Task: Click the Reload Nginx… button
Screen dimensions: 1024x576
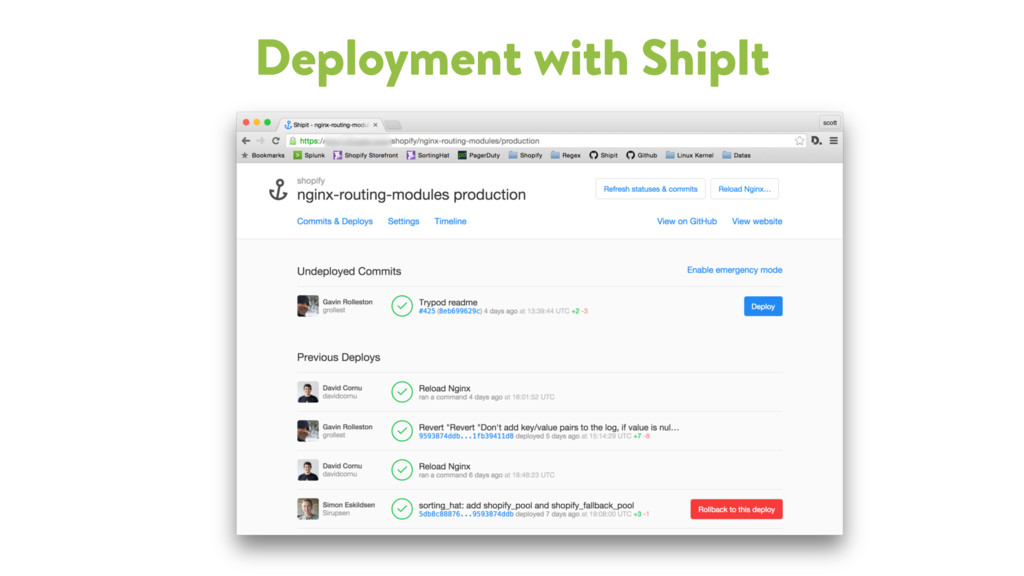Action: [744, 189]
